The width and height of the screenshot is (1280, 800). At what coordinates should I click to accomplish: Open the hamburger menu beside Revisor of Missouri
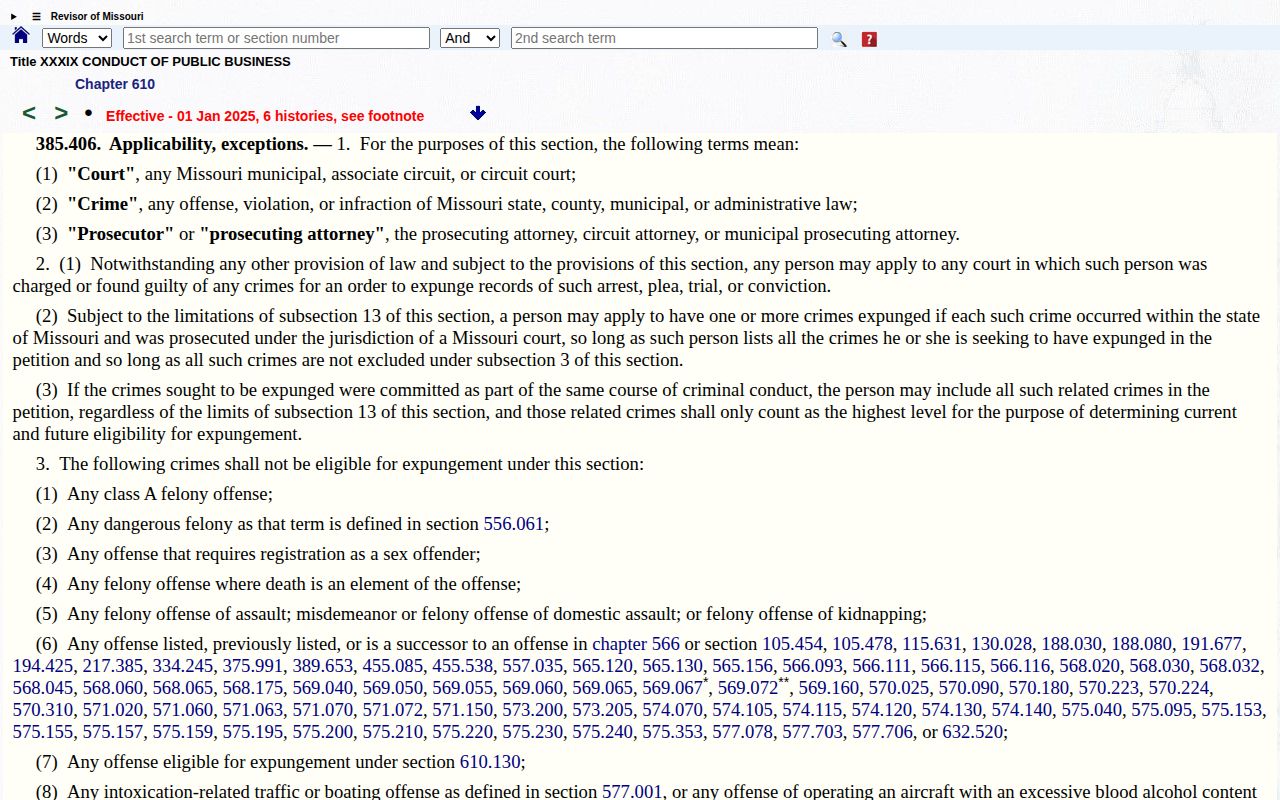[37, 16]
